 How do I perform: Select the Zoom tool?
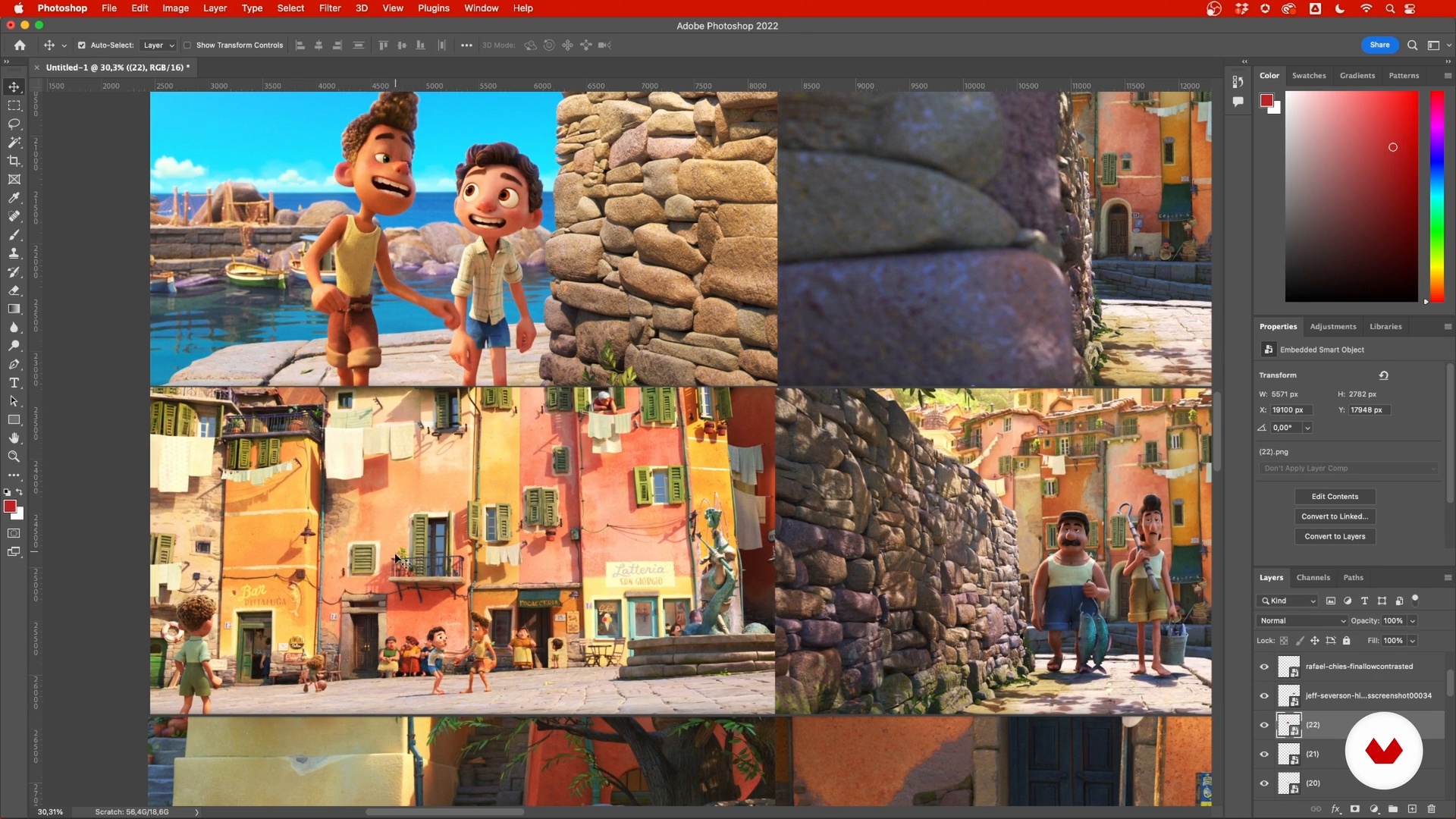[x=14, y=457]
